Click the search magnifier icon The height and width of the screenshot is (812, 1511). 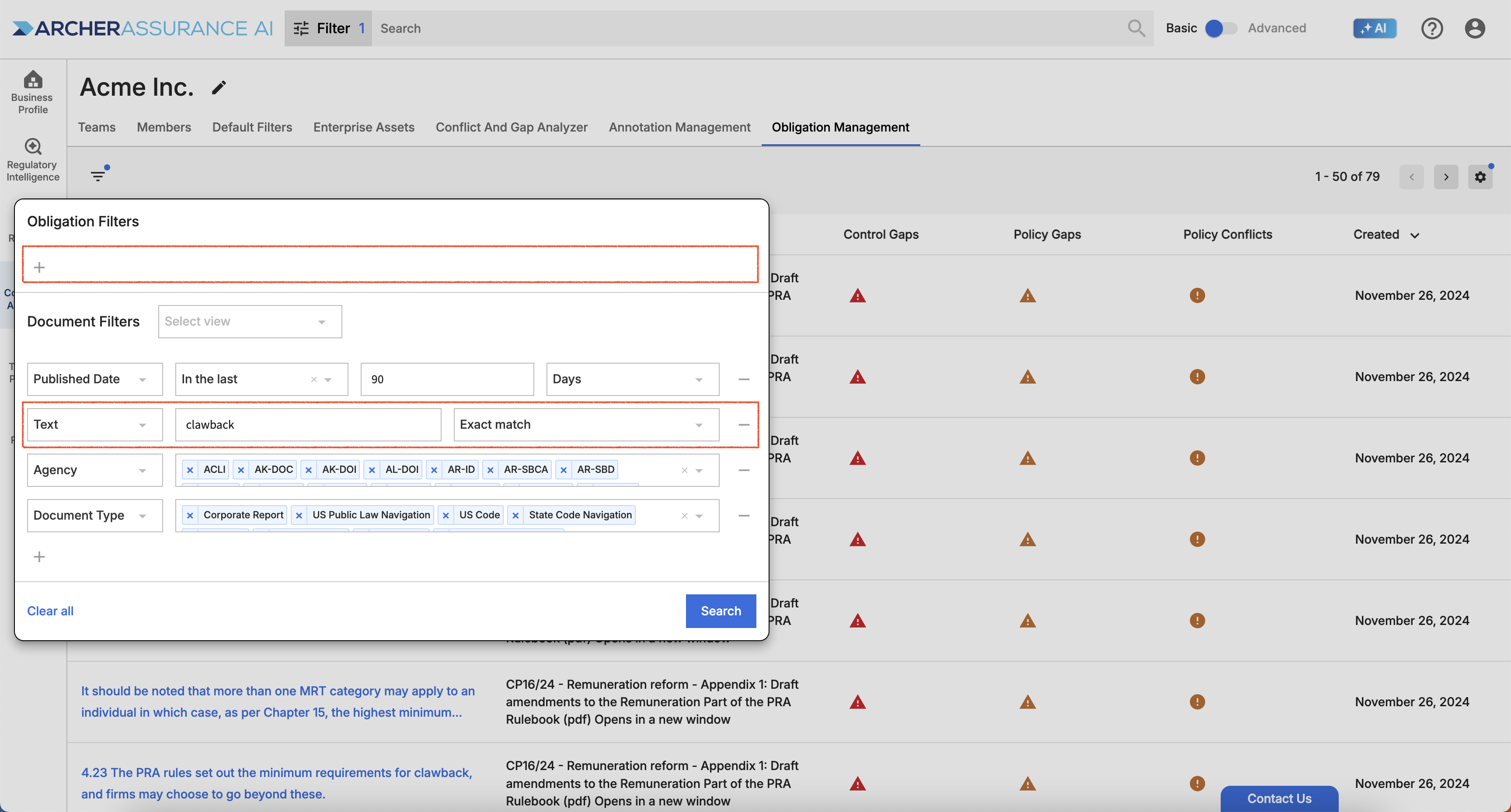[1135, 28]
